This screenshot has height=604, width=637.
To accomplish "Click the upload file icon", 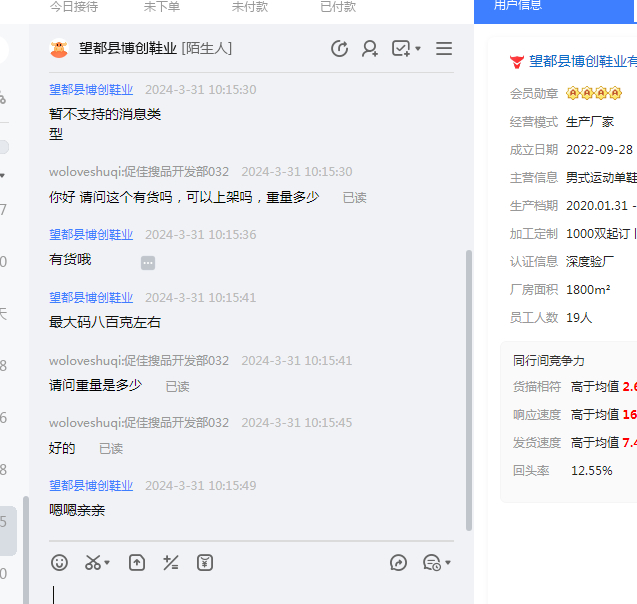I will 137,563.
